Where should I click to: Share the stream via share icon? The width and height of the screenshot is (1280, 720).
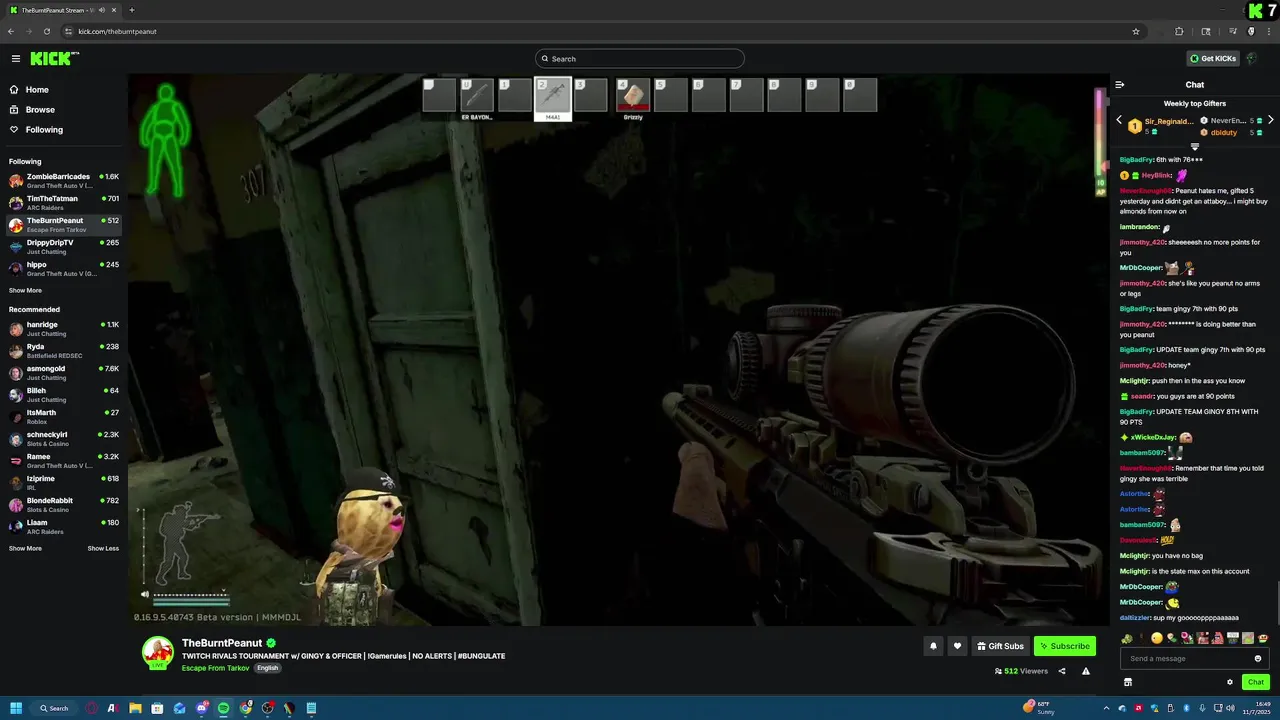pos(1062,671)
